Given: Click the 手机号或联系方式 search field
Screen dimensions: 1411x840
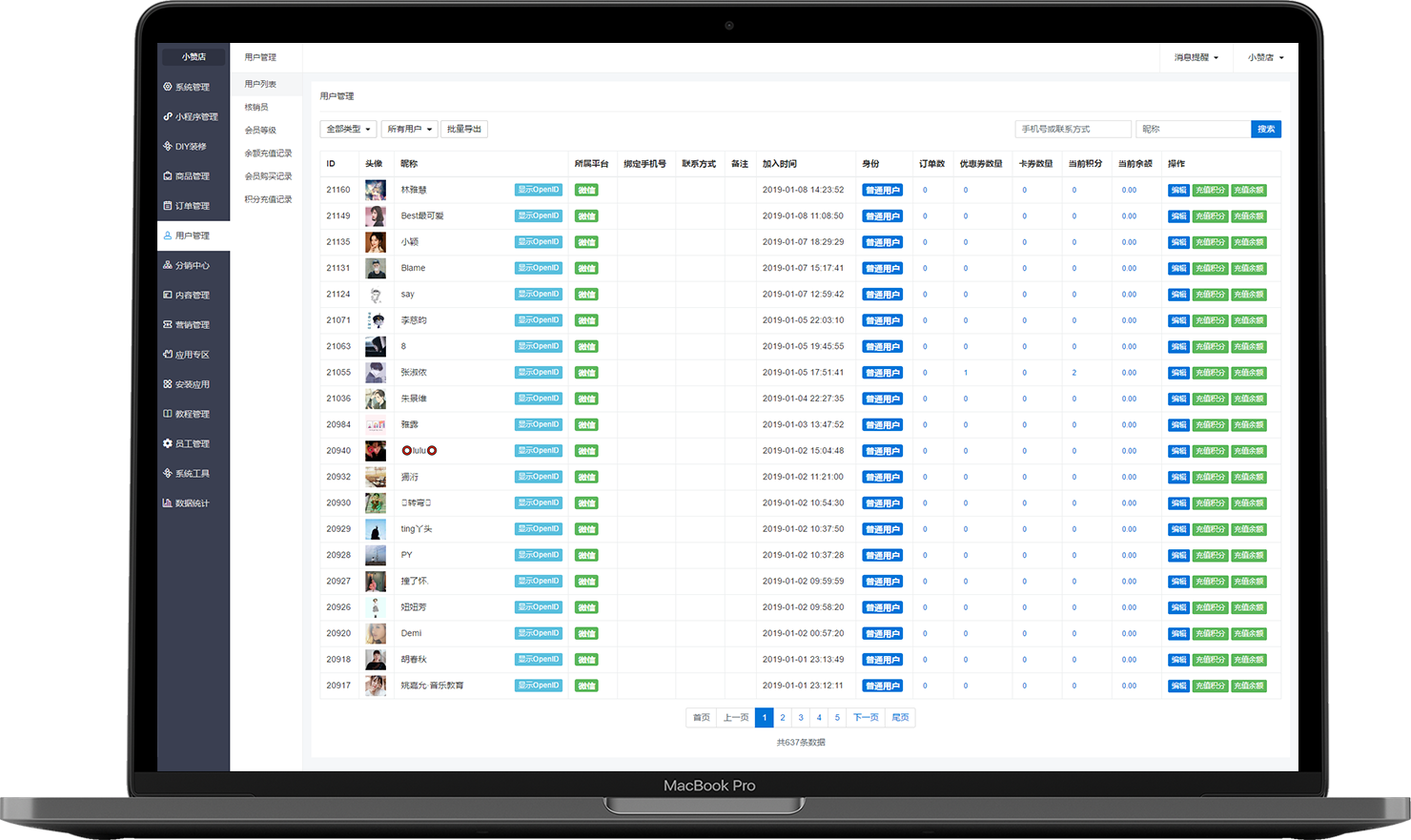Looking at the screenshot, I should pyautogui.click(x=1073, y=129).
